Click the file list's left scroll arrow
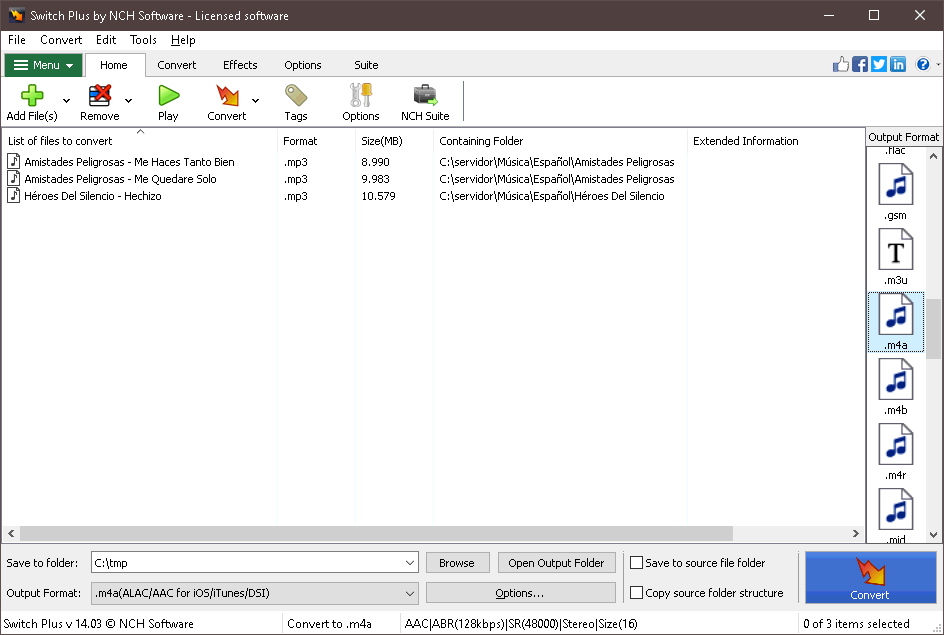The height and width of the screenshot is (635, 944). coord(11,533)
